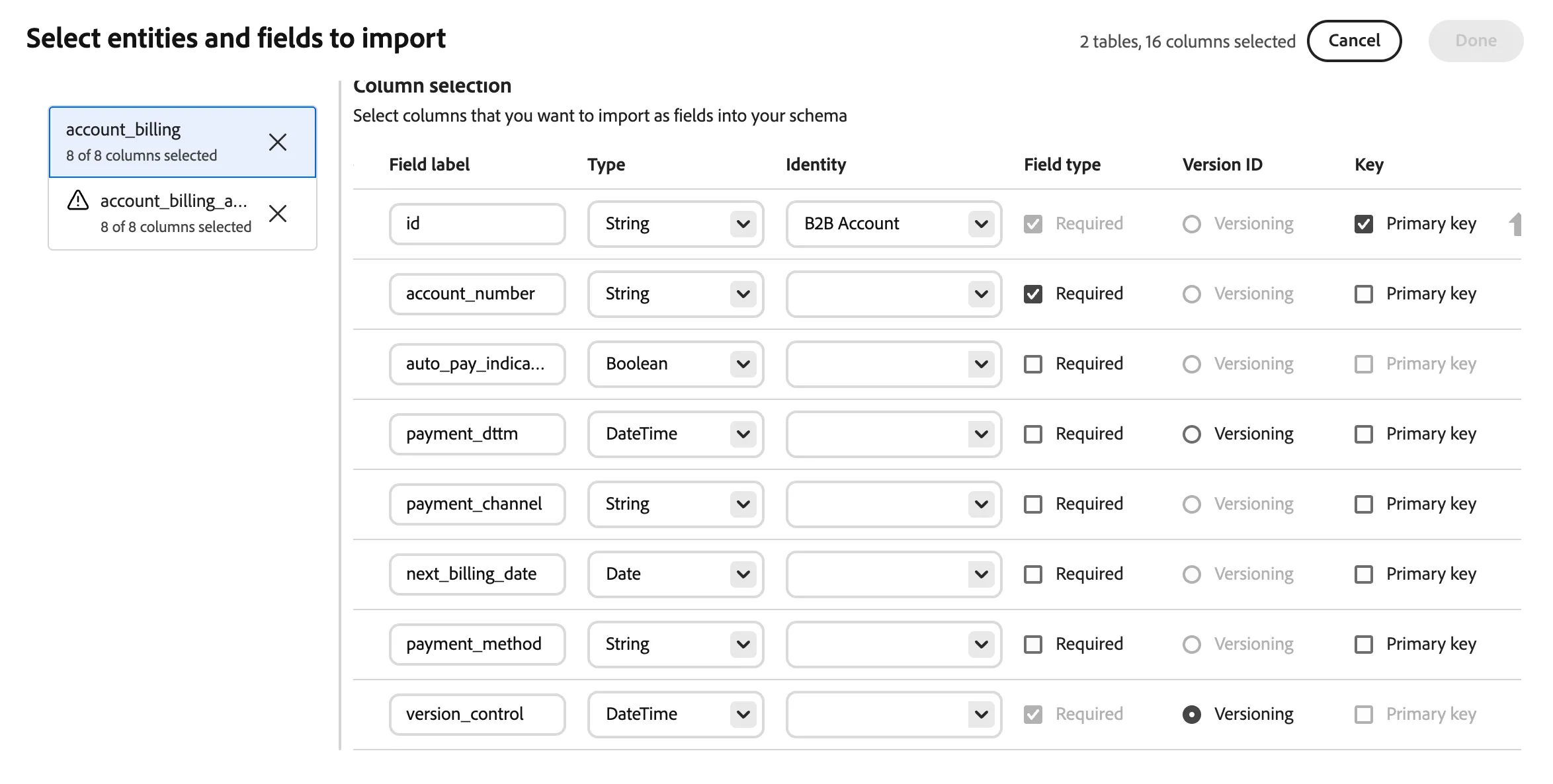The image size is (1553, 784).
Task: Uncheck Required for account_number
Action: pyautogui.click(x=1033, y=294)
